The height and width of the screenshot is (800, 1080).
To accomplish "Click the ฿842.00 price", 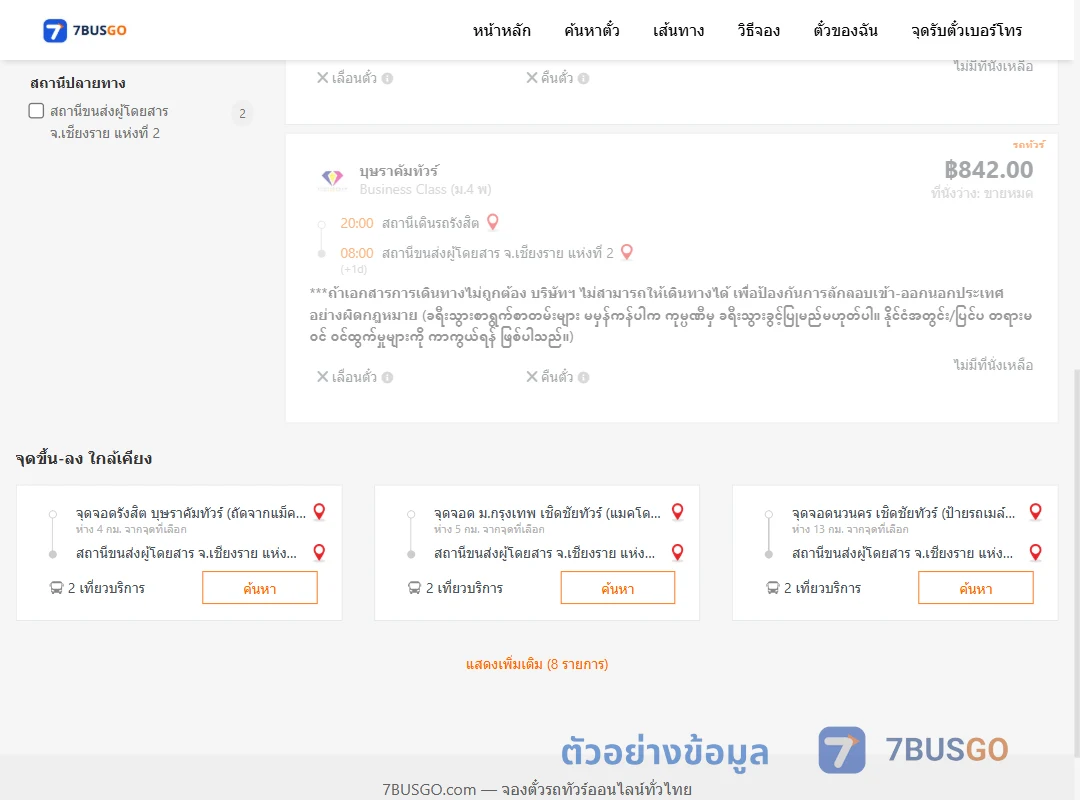I will click(x=988, y=170).
